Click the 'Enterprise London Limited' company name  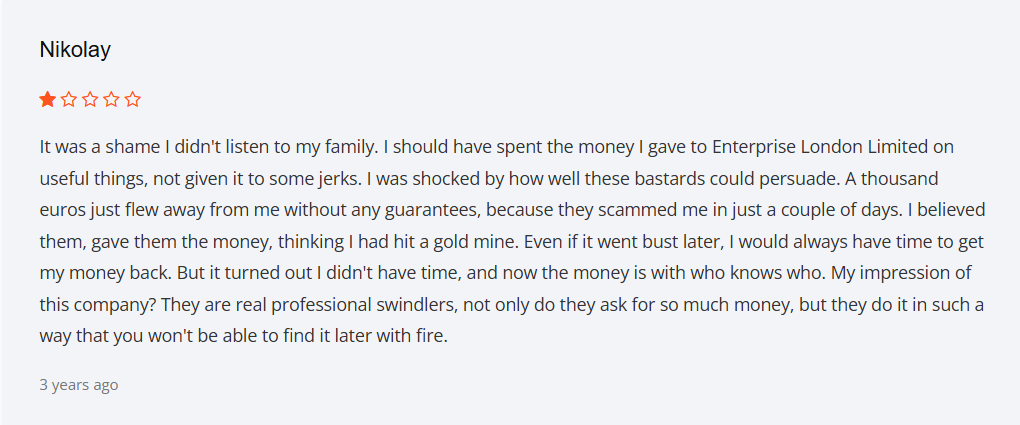pos(822,147)
